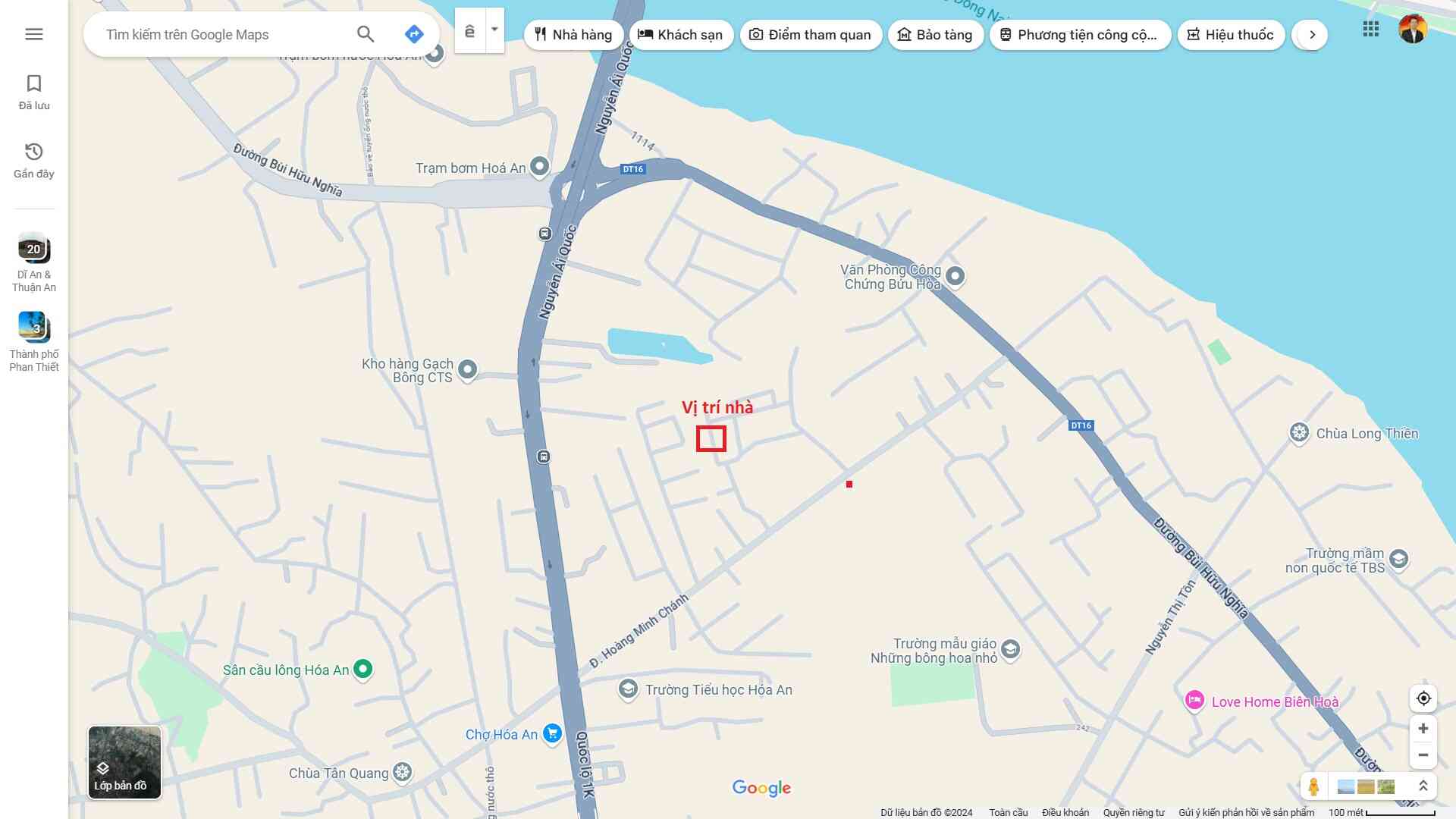Show my current location
The image size is (1456, 819).
click(x=1423, y=698)
